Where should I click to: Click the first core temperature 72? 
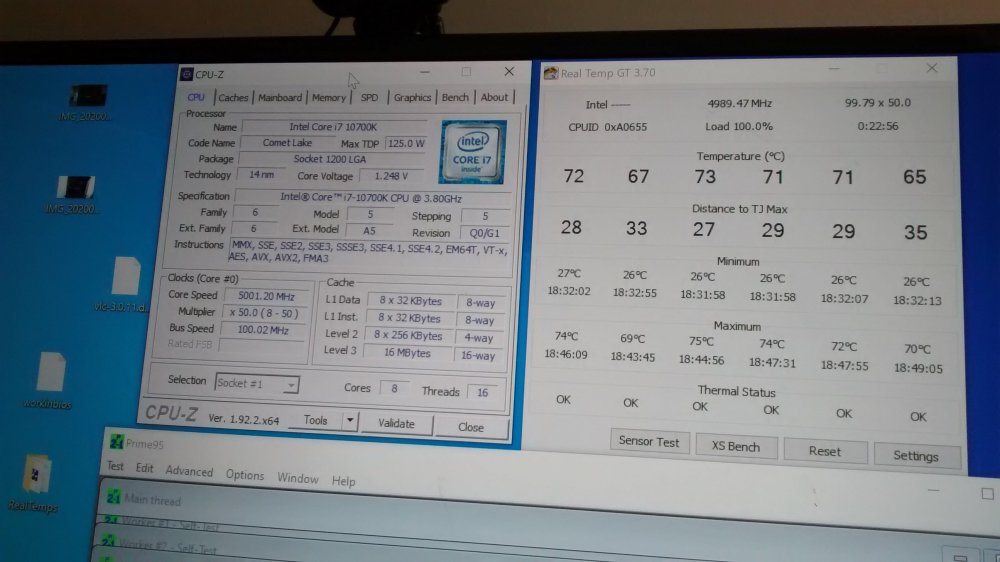coord(573,176)
